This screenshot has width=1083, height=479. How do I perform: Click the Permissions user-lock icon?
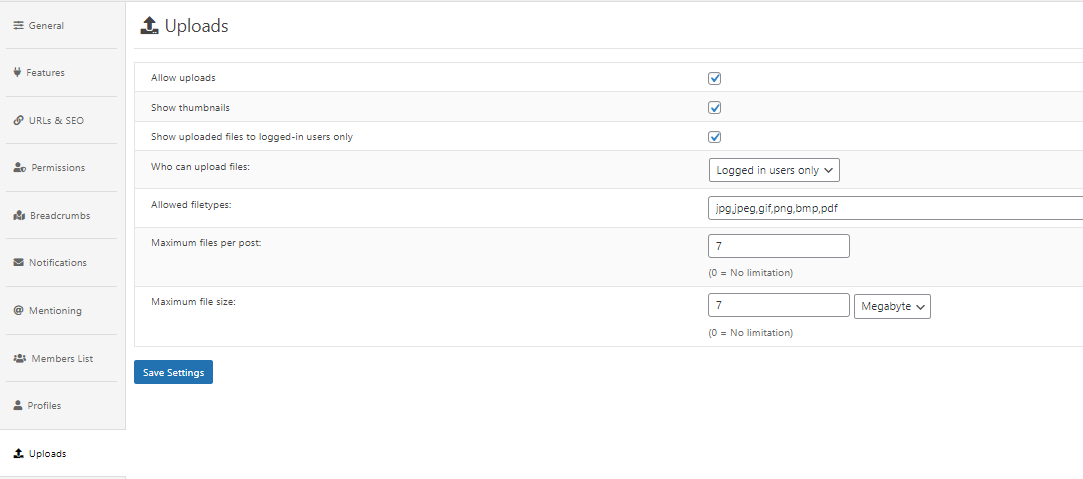20,168
